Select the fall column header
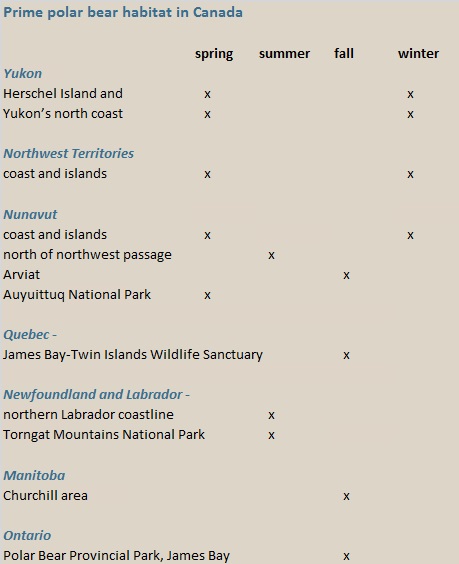The image size is (459, 564). [x=344, y=54]
